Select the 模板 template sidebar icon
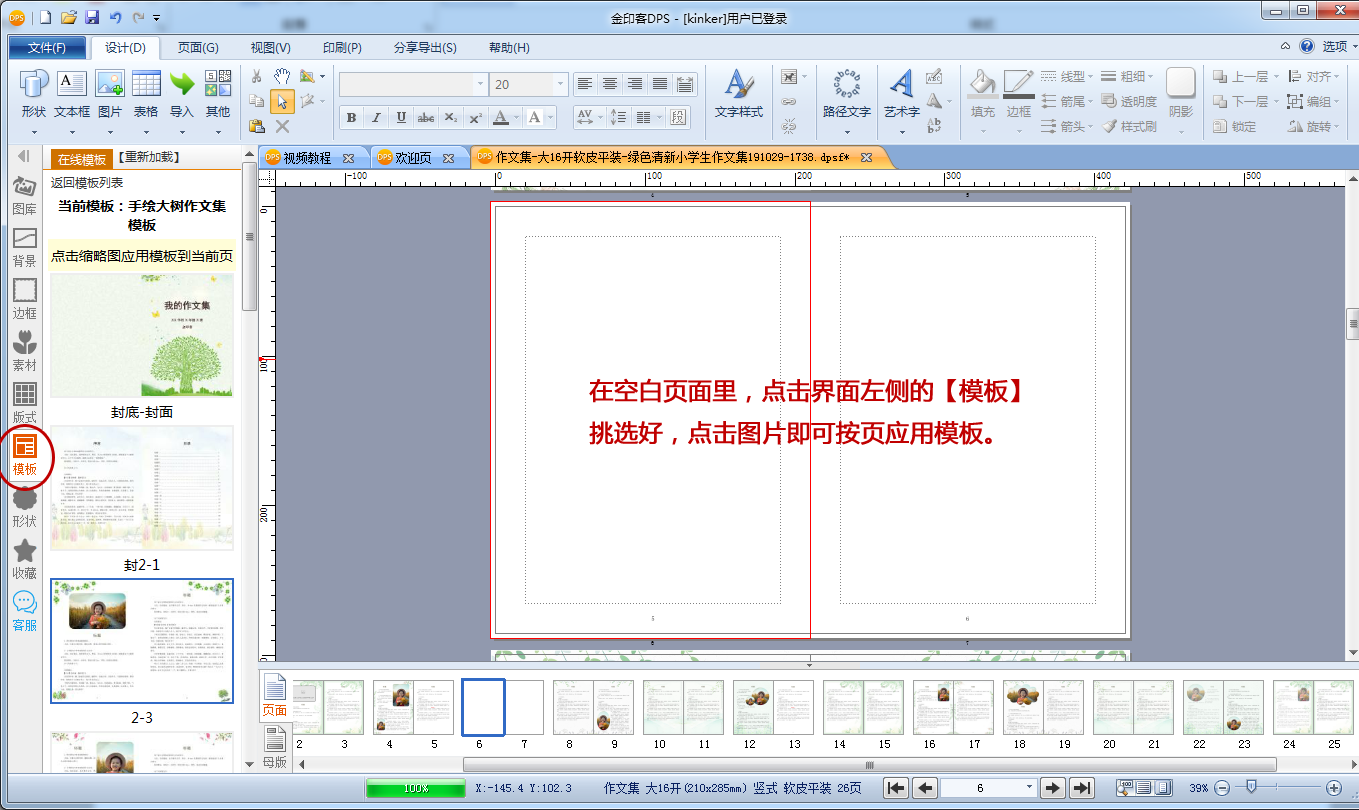 tap(24, 456)
